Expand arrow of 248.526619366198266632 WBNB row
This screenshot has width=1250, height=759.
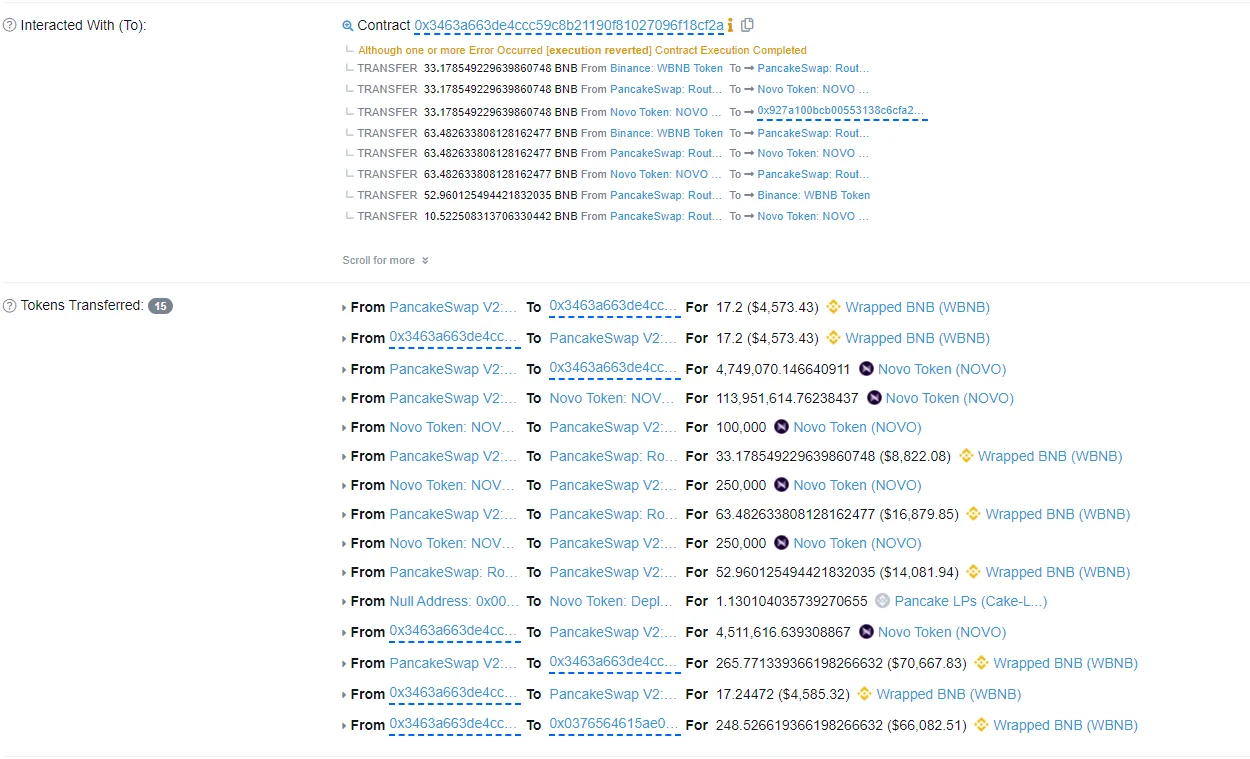coord(345,726)
